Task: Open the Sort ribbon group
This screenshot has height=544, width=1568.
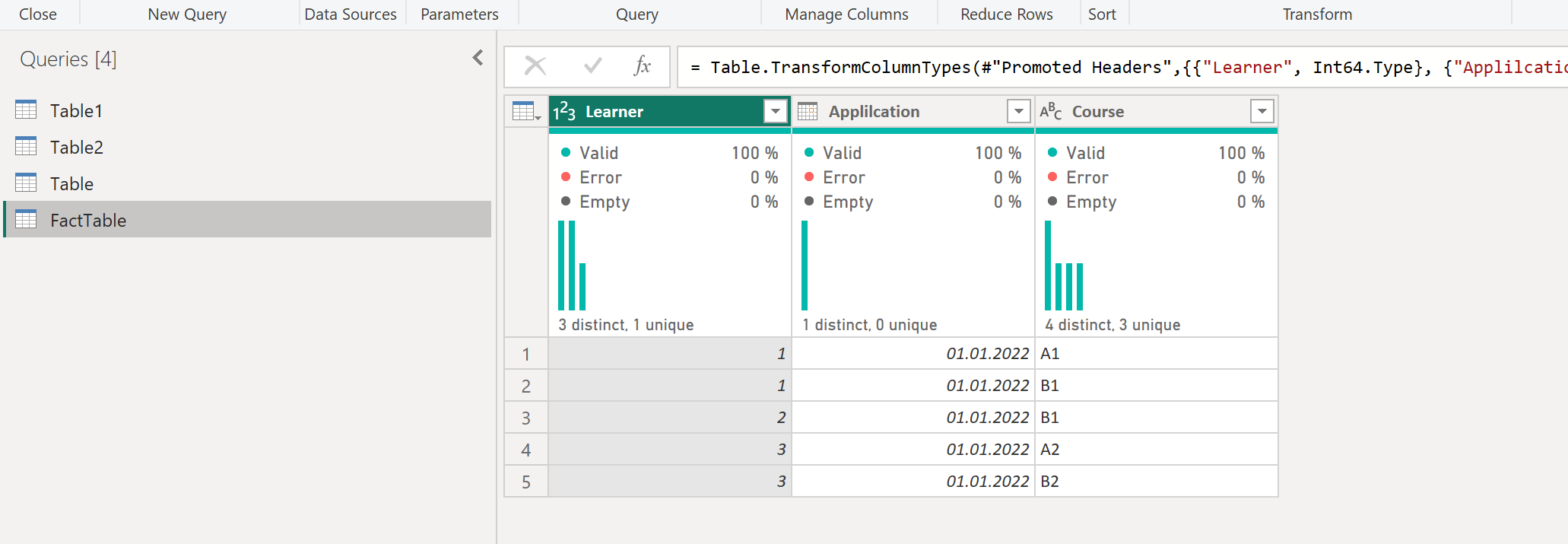Action: click(x=1102, y=14)
